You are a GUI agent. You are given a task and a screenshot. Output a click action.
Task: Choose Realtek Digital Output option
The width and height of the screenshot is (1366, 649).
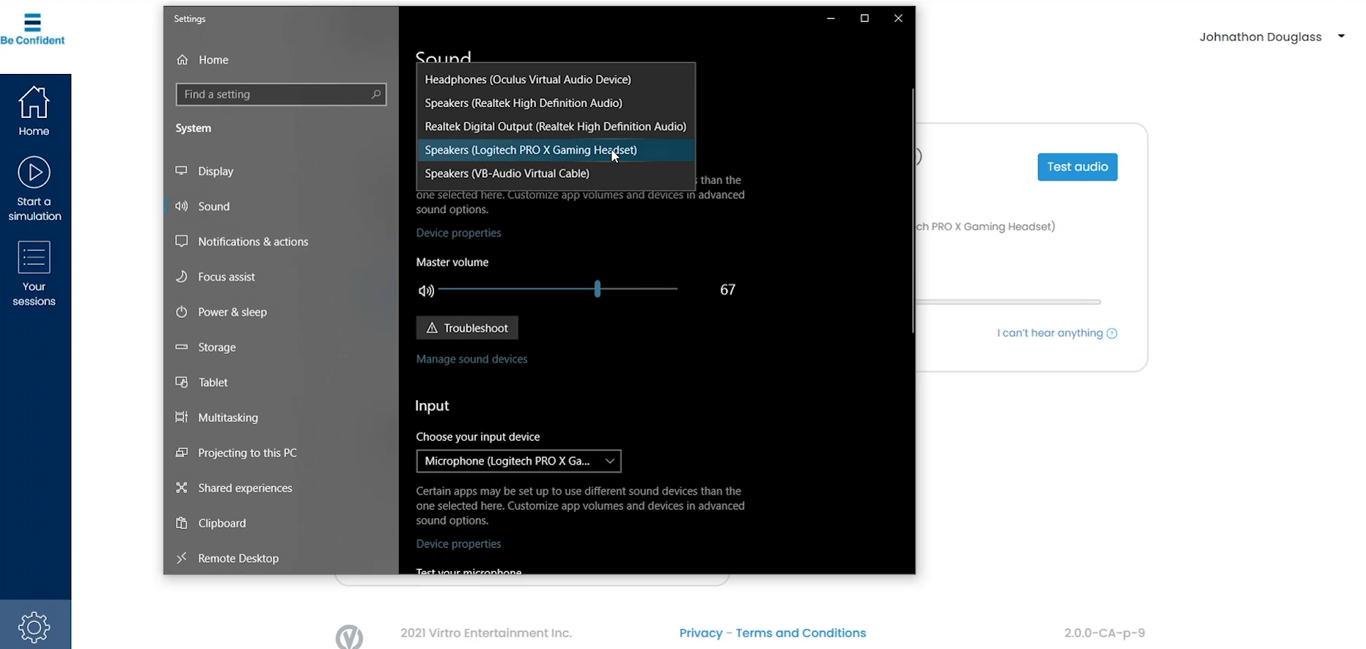click(555, 126)
